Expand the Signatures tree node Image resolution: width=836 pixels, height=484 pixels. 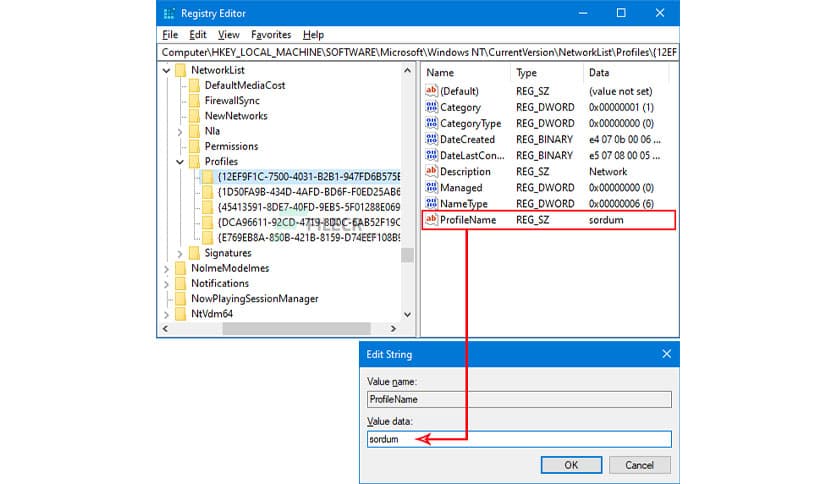pos(180,253)
